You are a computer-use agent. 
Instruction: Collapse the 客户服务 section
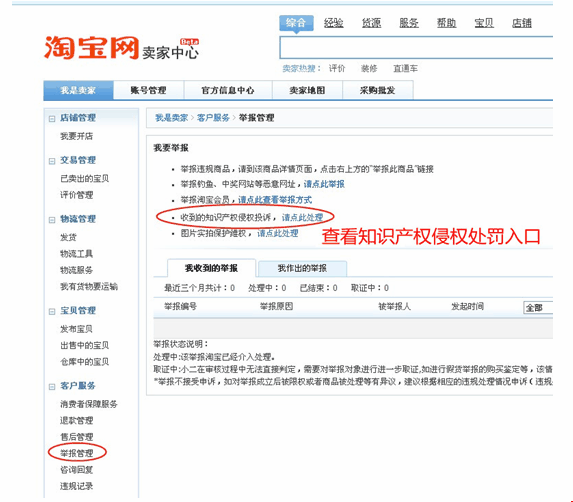[52, 387]
